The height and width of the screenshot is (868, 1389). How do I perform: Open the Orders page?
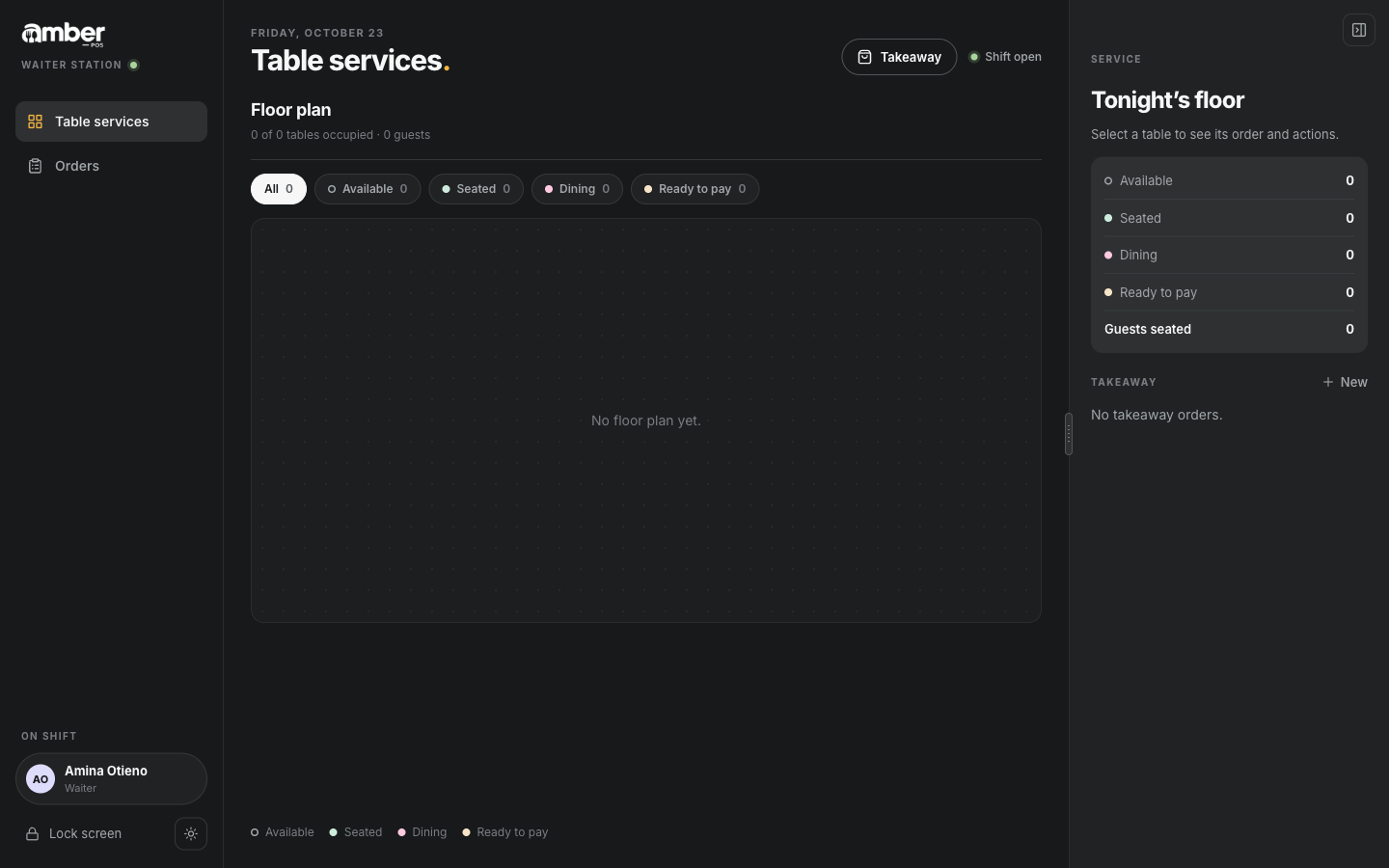point(111,166)
